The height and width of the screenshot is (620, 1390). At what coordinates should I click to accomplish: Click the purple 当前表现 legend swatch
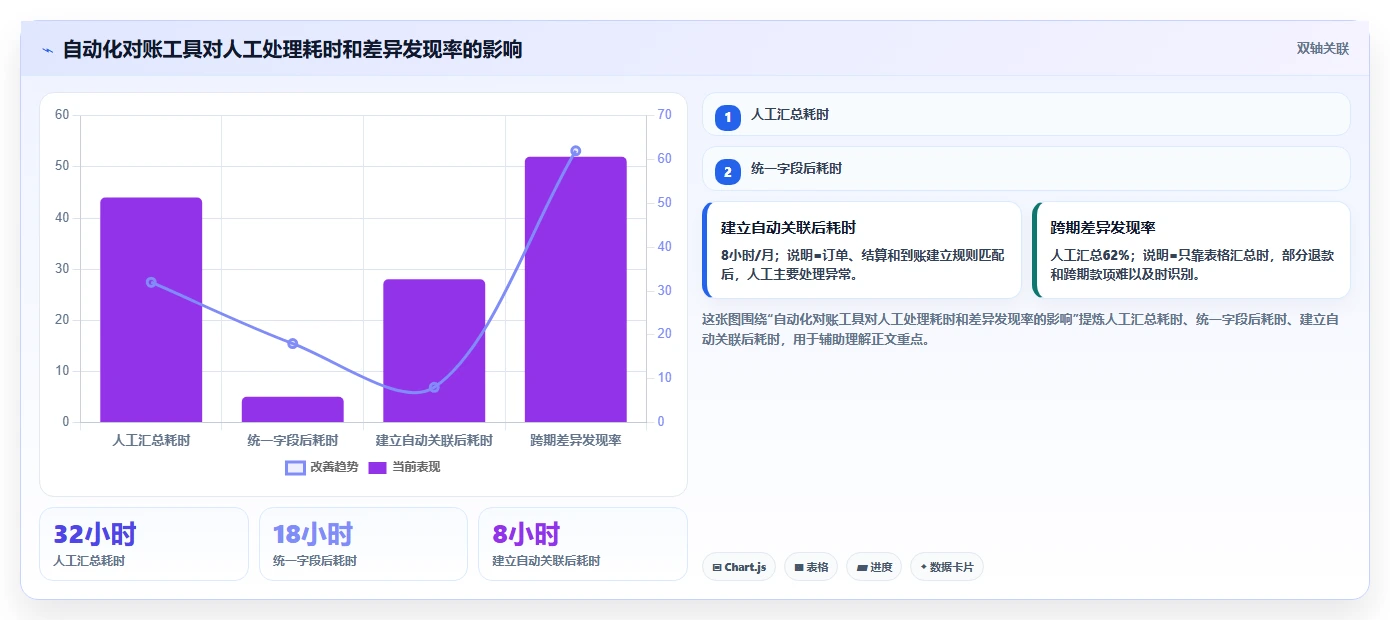click(377, 467)
